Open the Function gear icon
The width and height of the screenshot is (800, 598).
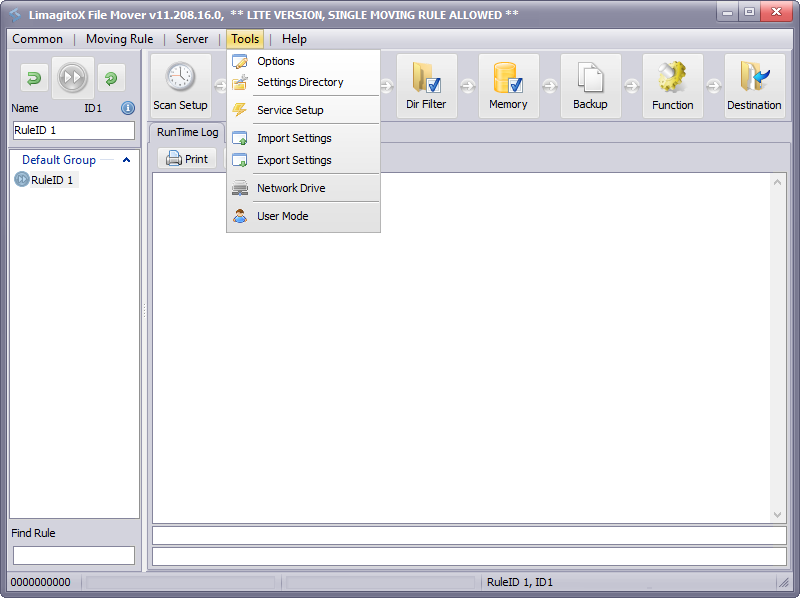(672, 78)
